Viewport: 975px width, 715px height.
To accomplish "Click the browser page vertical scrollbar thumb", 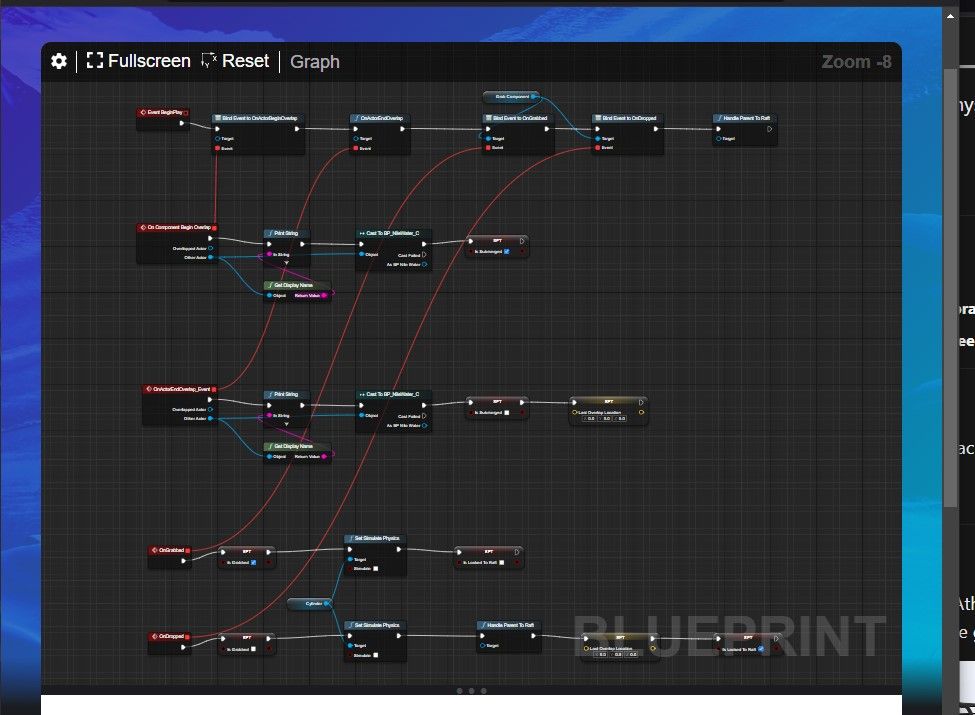I will pyautogui.click(x=950, y=286).
